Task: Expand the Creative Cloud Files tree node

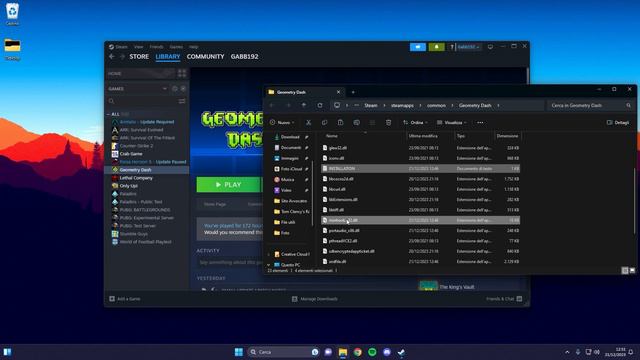Action: pos(269,254)
